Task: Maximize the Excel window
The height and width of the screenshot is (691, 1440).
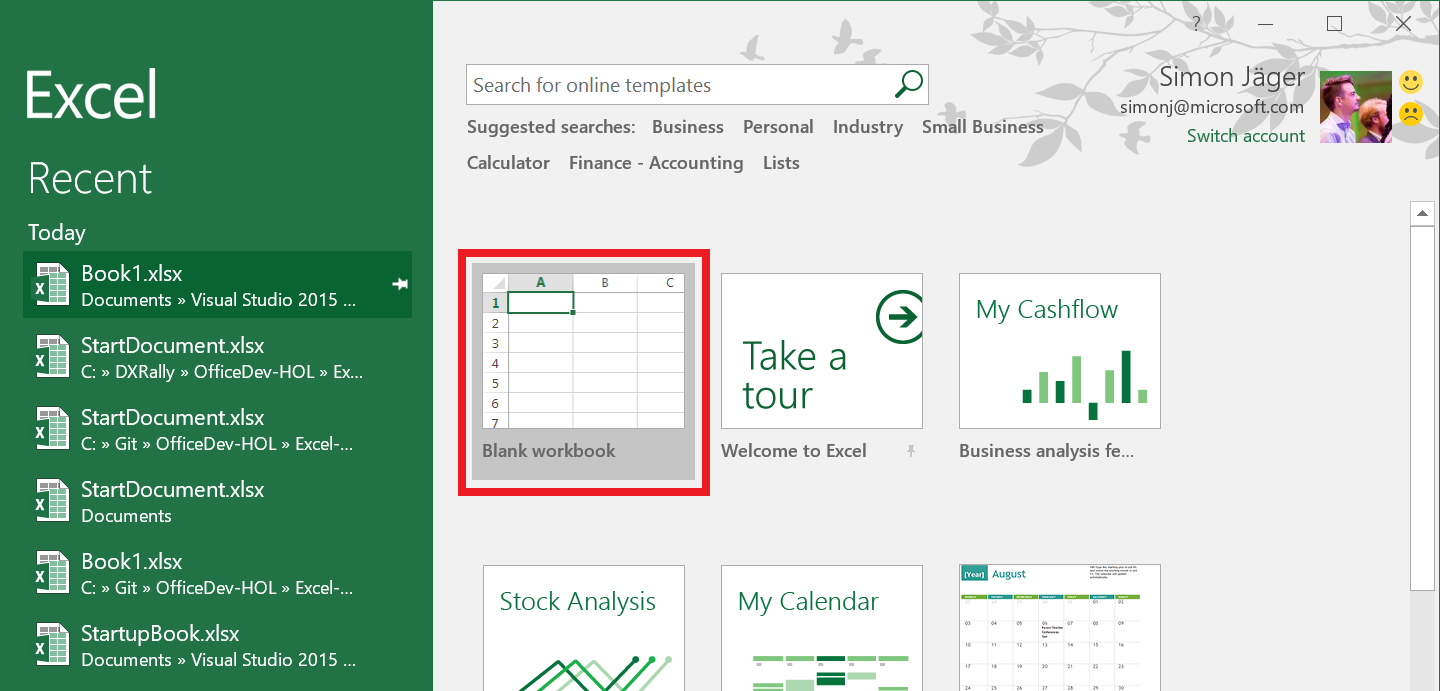Action: [x=1334, y=24]
